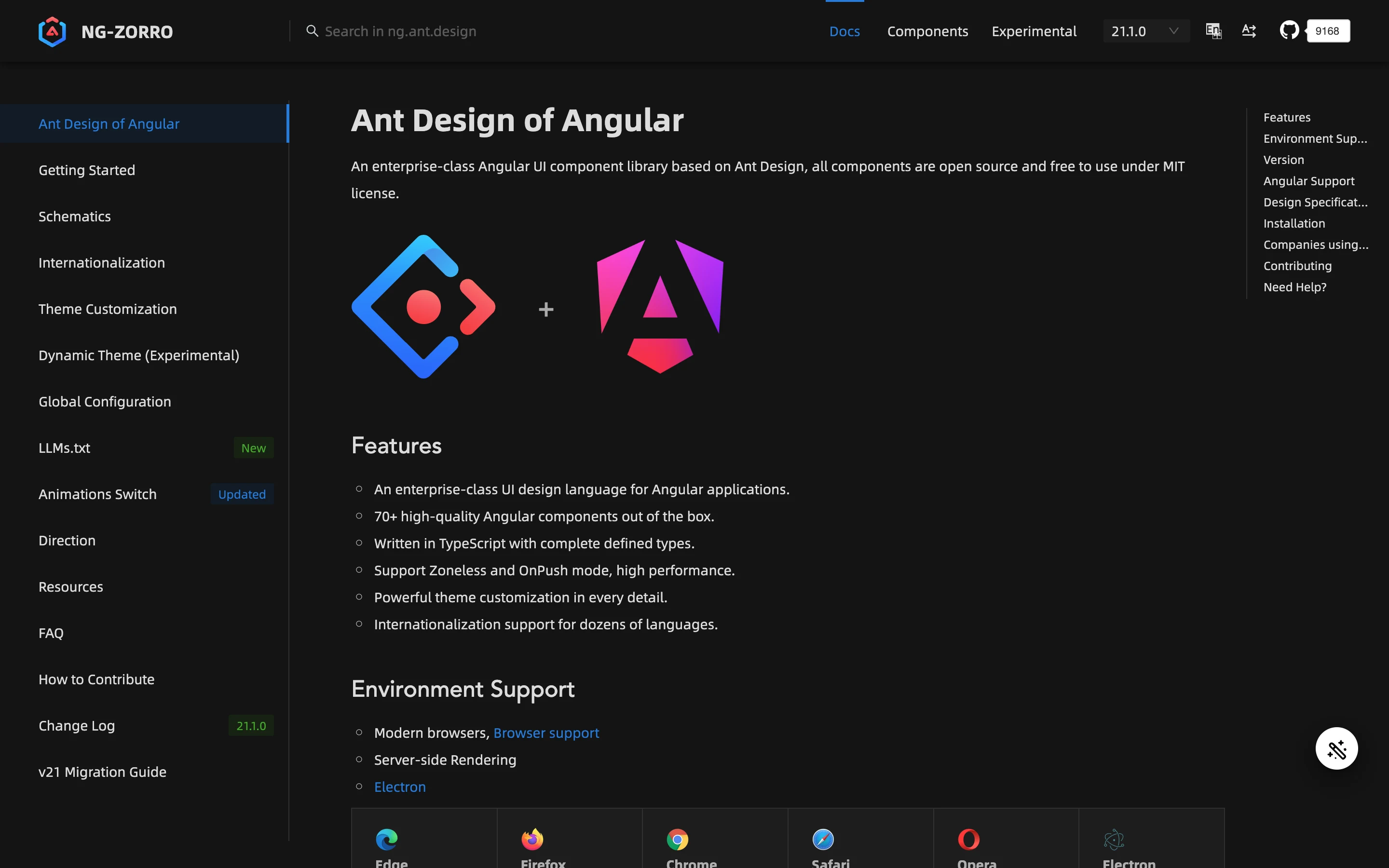Select Direction in the sidebar
The height and width of the screenshot is (868, 1389).
pyautogui.click(x=144, y=540)
